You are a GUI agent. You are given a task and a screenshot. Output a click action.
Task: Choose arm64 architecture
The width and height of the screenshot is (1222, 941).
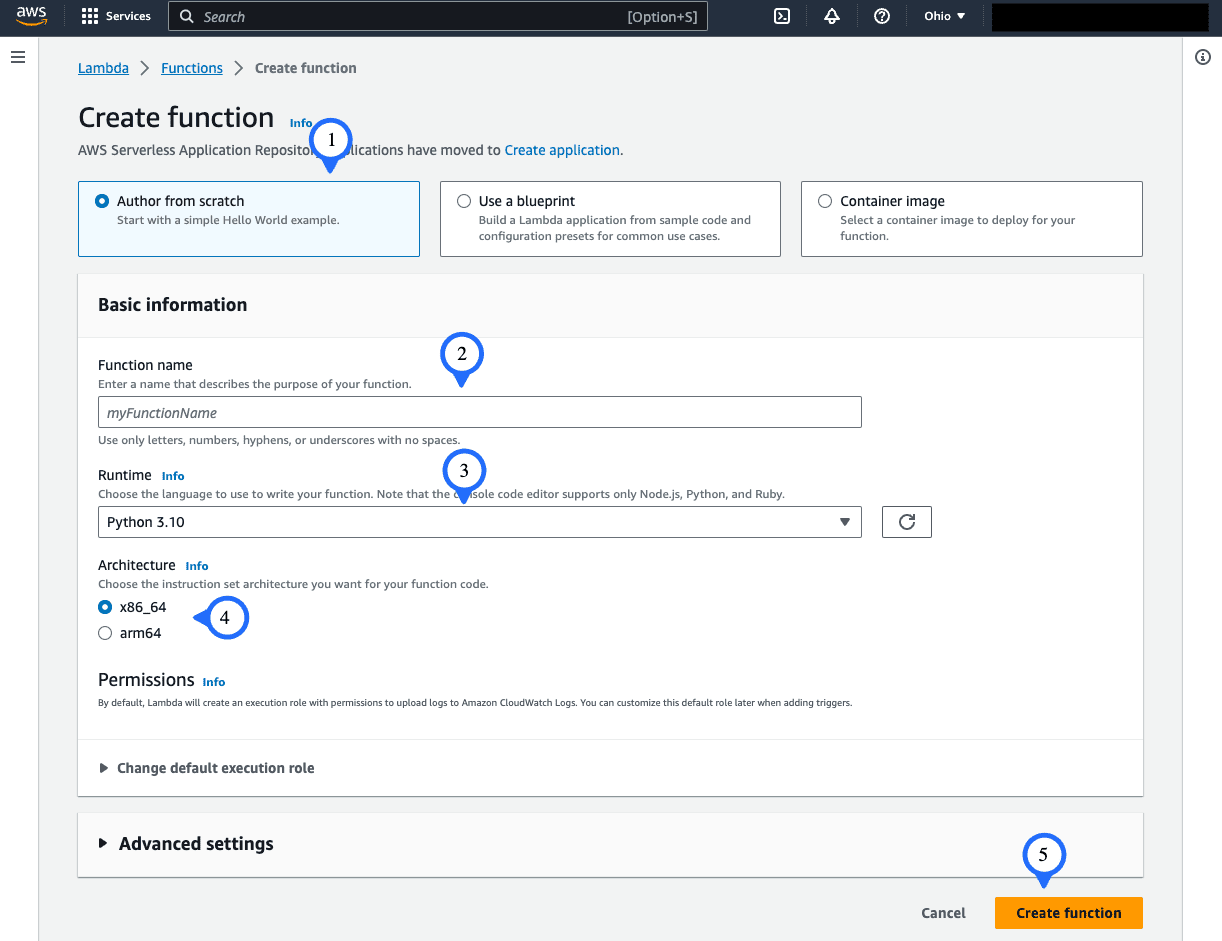[105, 633]
